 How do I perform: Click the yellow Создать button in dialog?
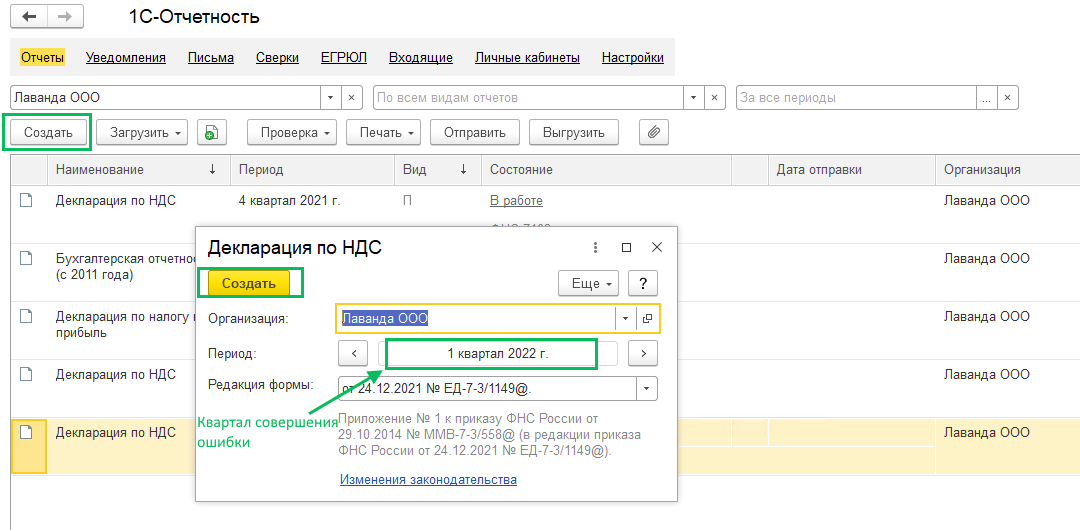249,283
